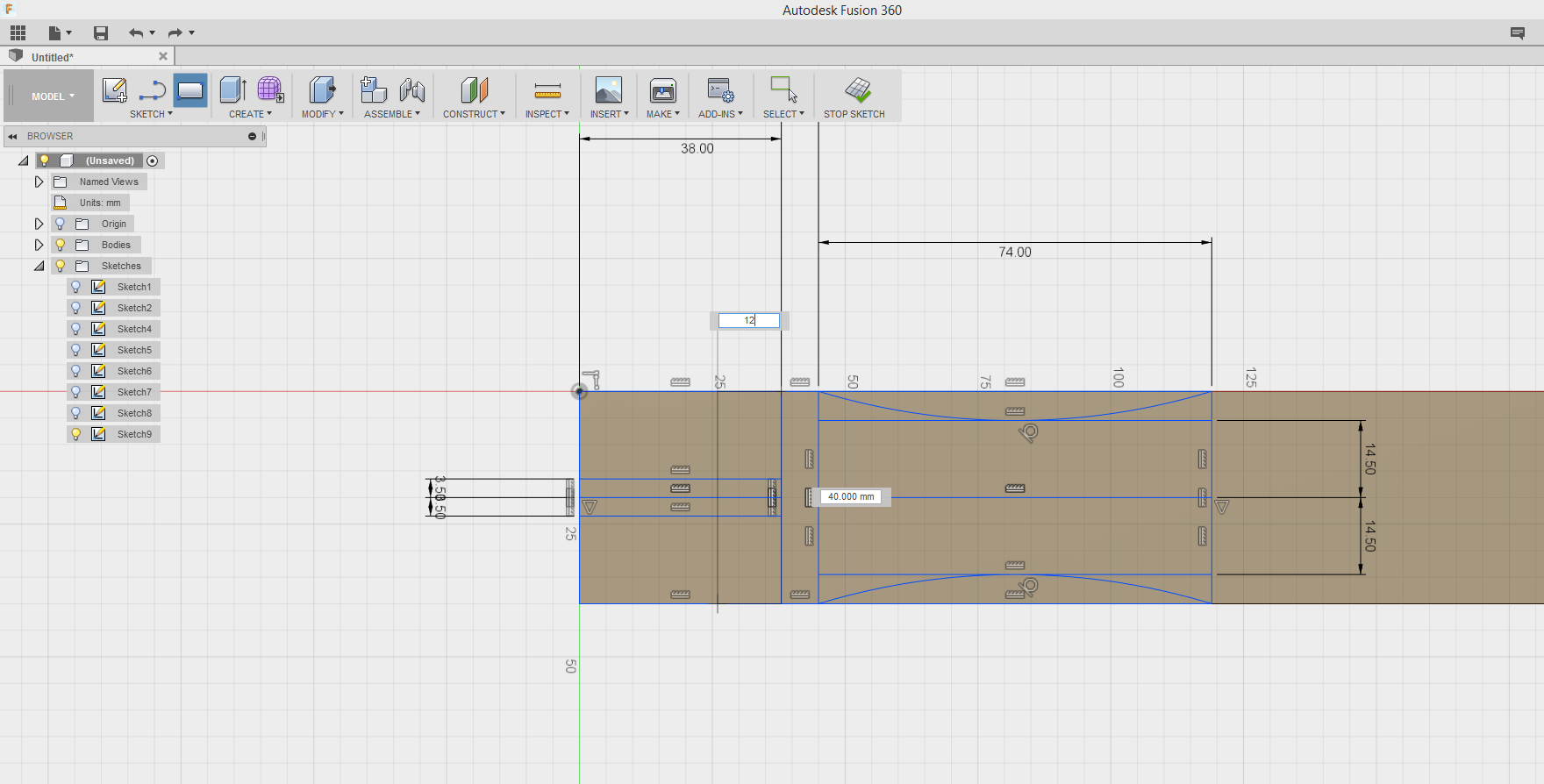
Task: Expand the Named Views tree node
Action: coord(39,182)
